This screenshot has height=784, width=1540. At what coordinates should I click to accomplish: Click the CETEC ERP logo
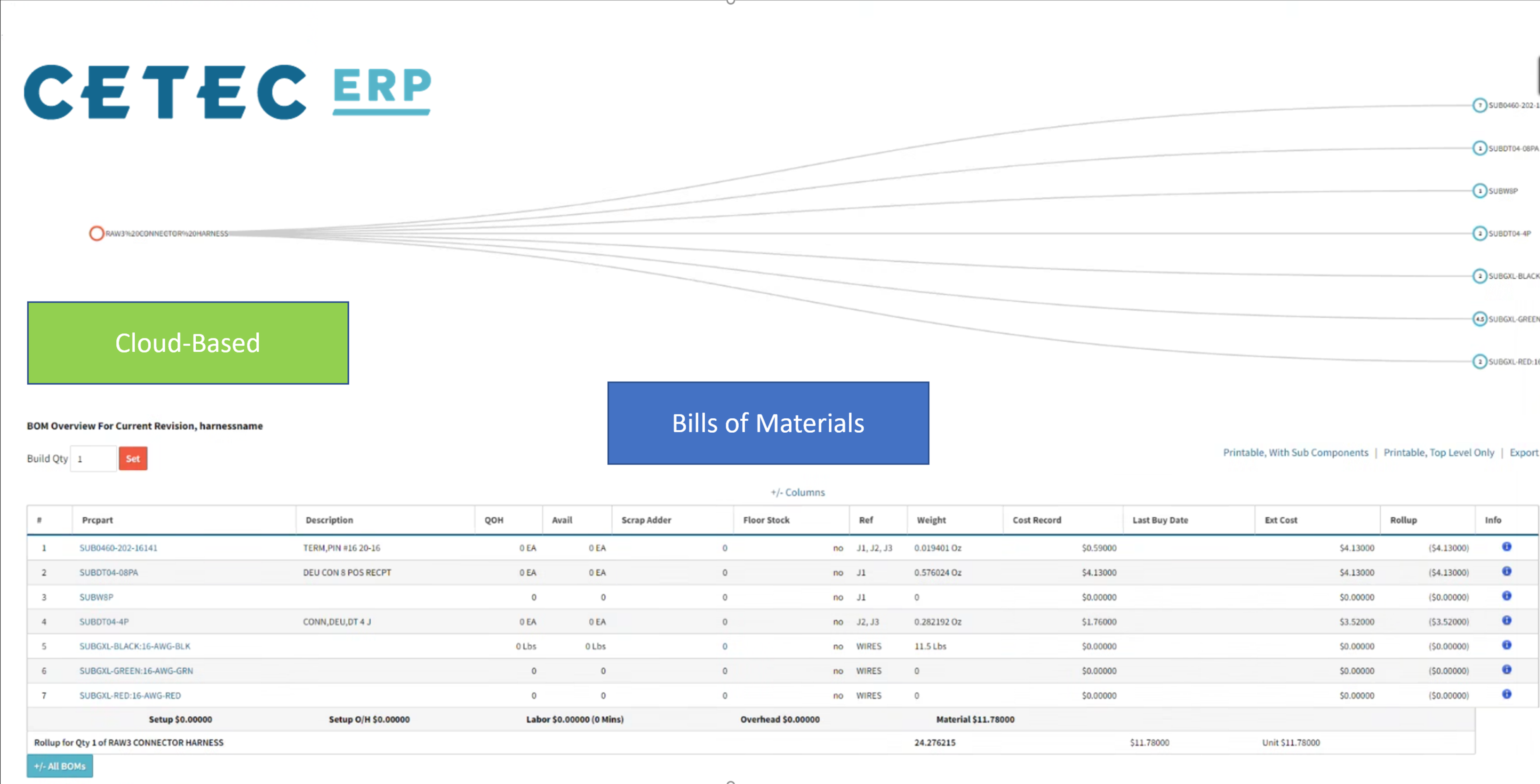coord(227,91)
